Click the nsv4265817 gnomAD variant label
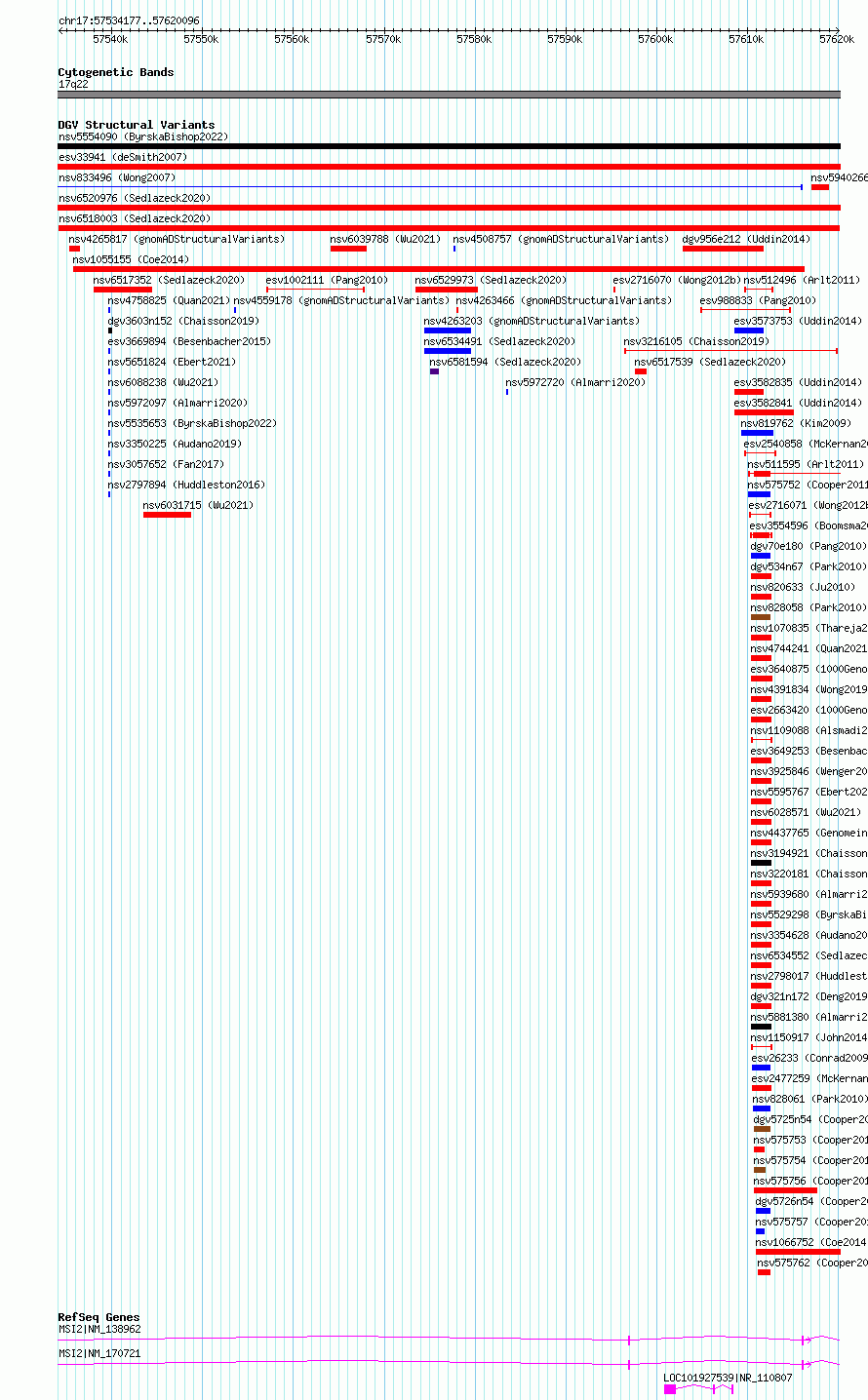This screenshot has height=1400, width=868. [177, 239]
